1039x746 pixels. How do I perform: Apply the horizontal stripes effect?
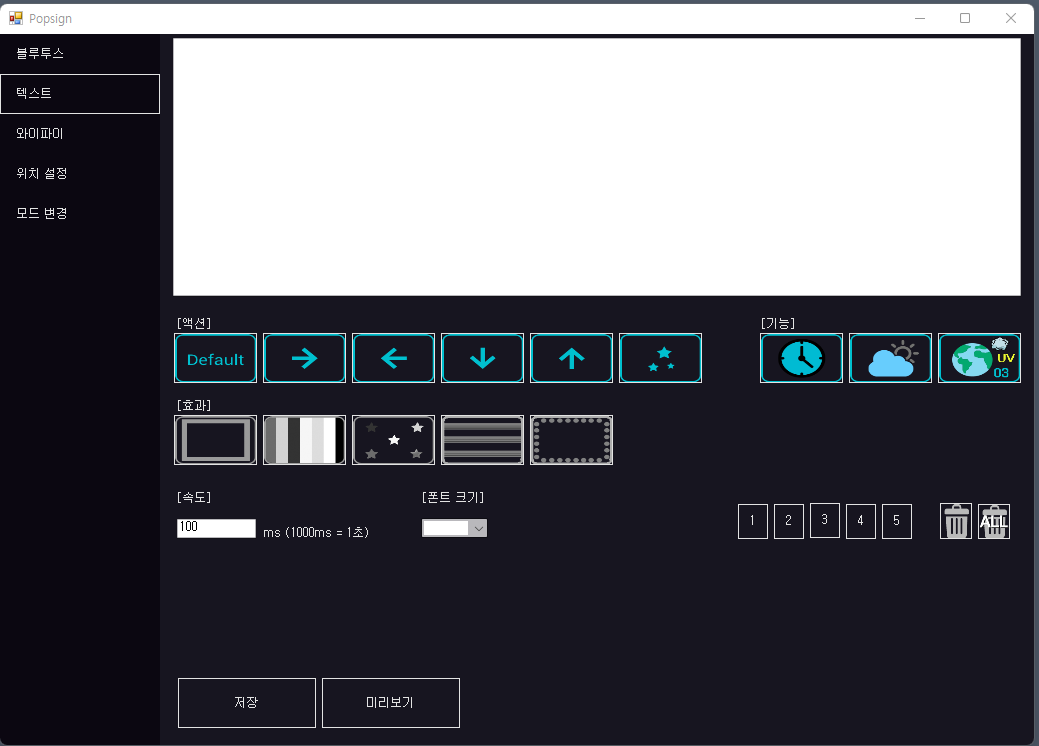(482, 440)
